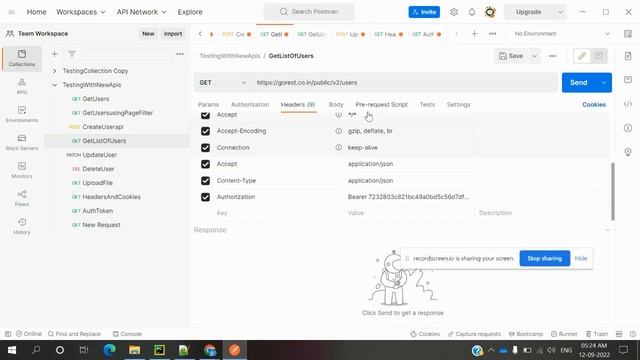Open request more actions ellipsis next to Save

552,56
